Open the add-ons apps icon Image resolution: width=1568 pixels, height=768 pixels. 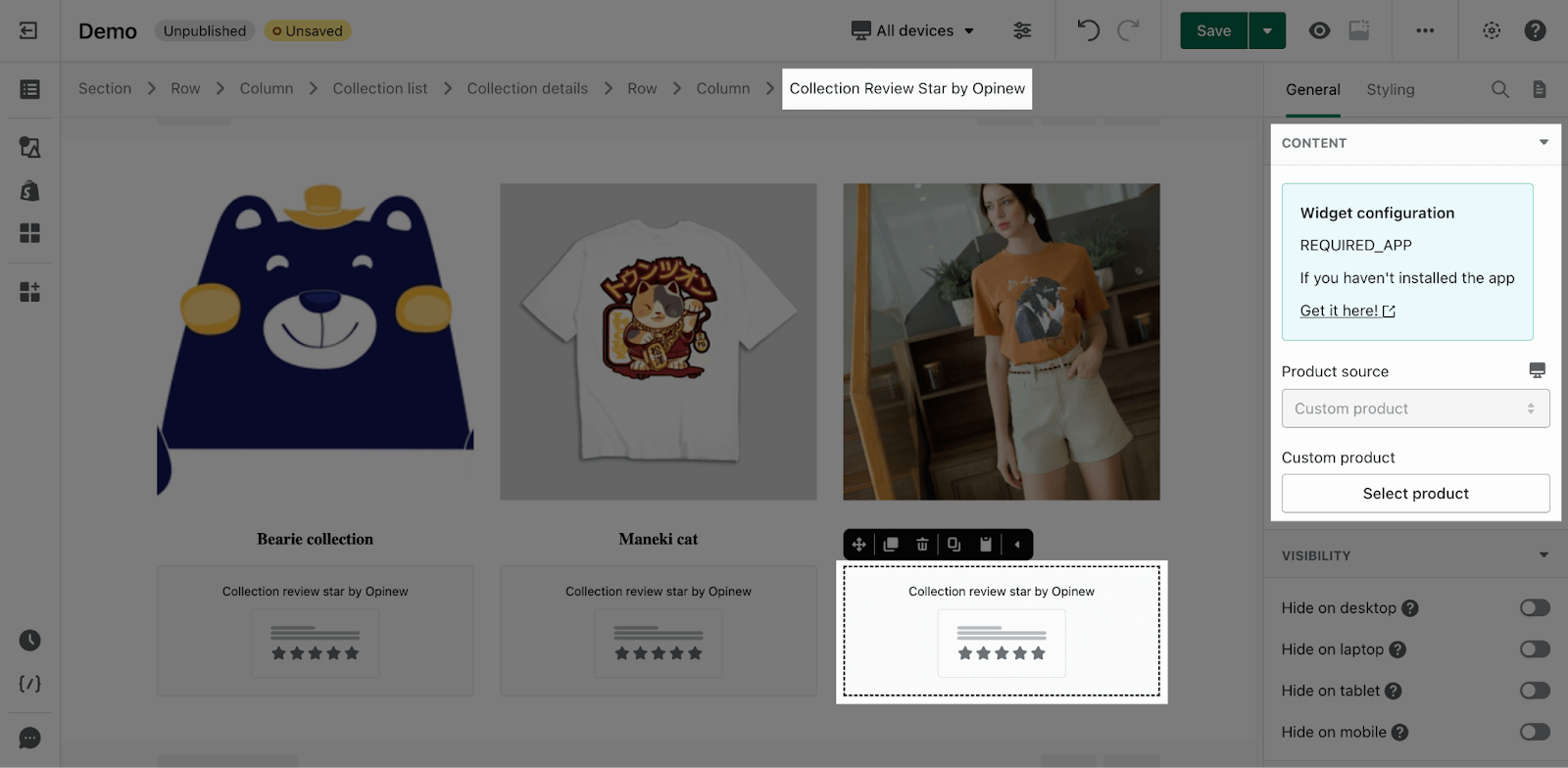click(x=29, y=292)
